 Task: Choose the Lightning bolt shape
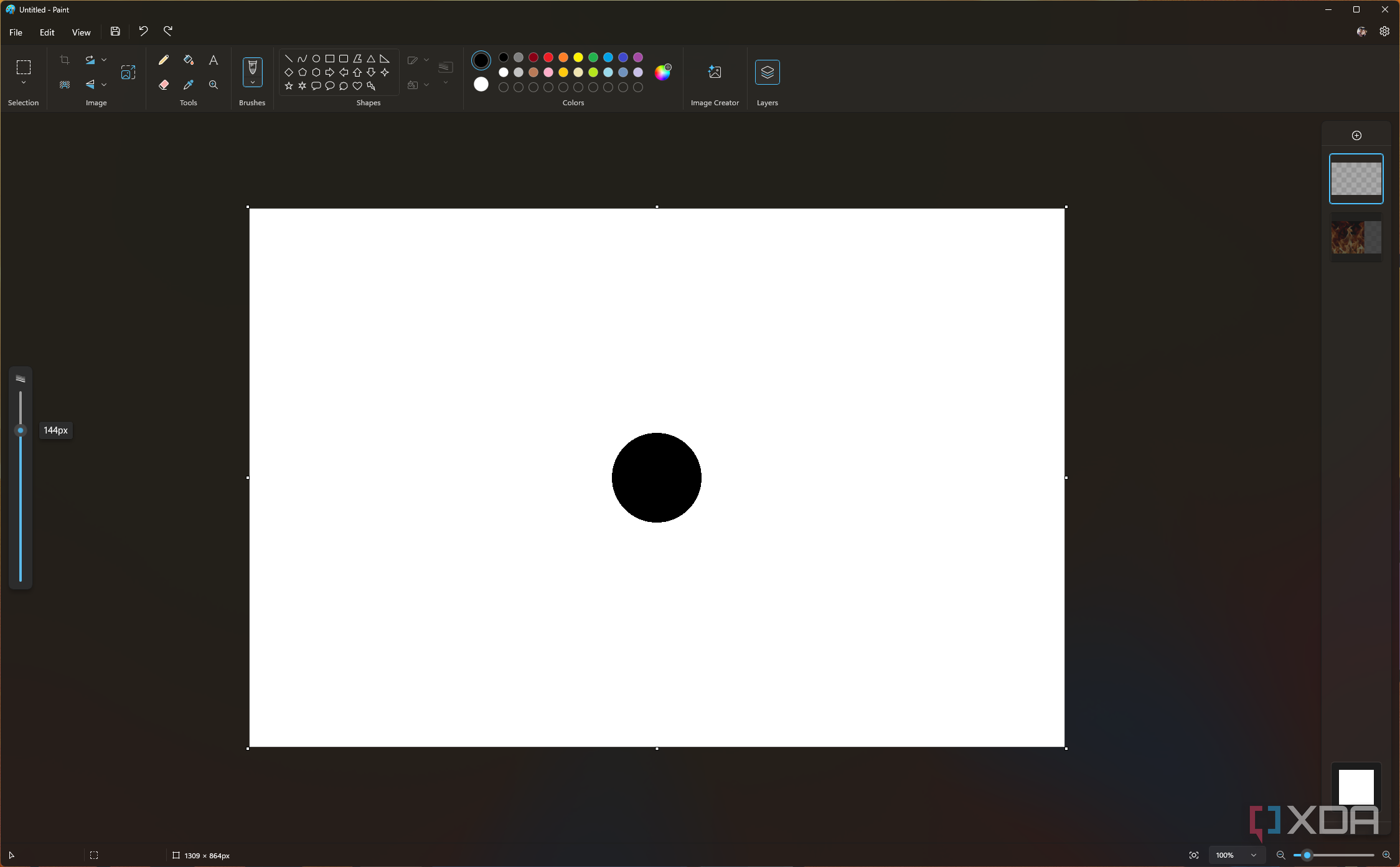coord(371,86)
